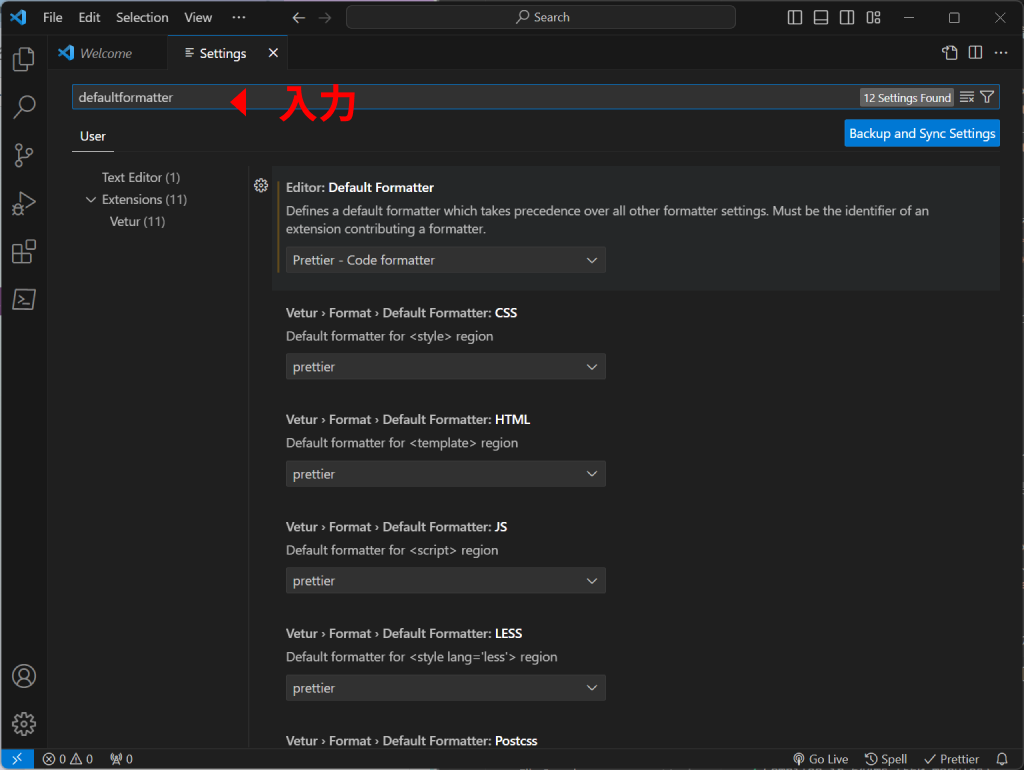Split the editor to the right
This screenshot has width=1024, height=770.
(975, 53)
